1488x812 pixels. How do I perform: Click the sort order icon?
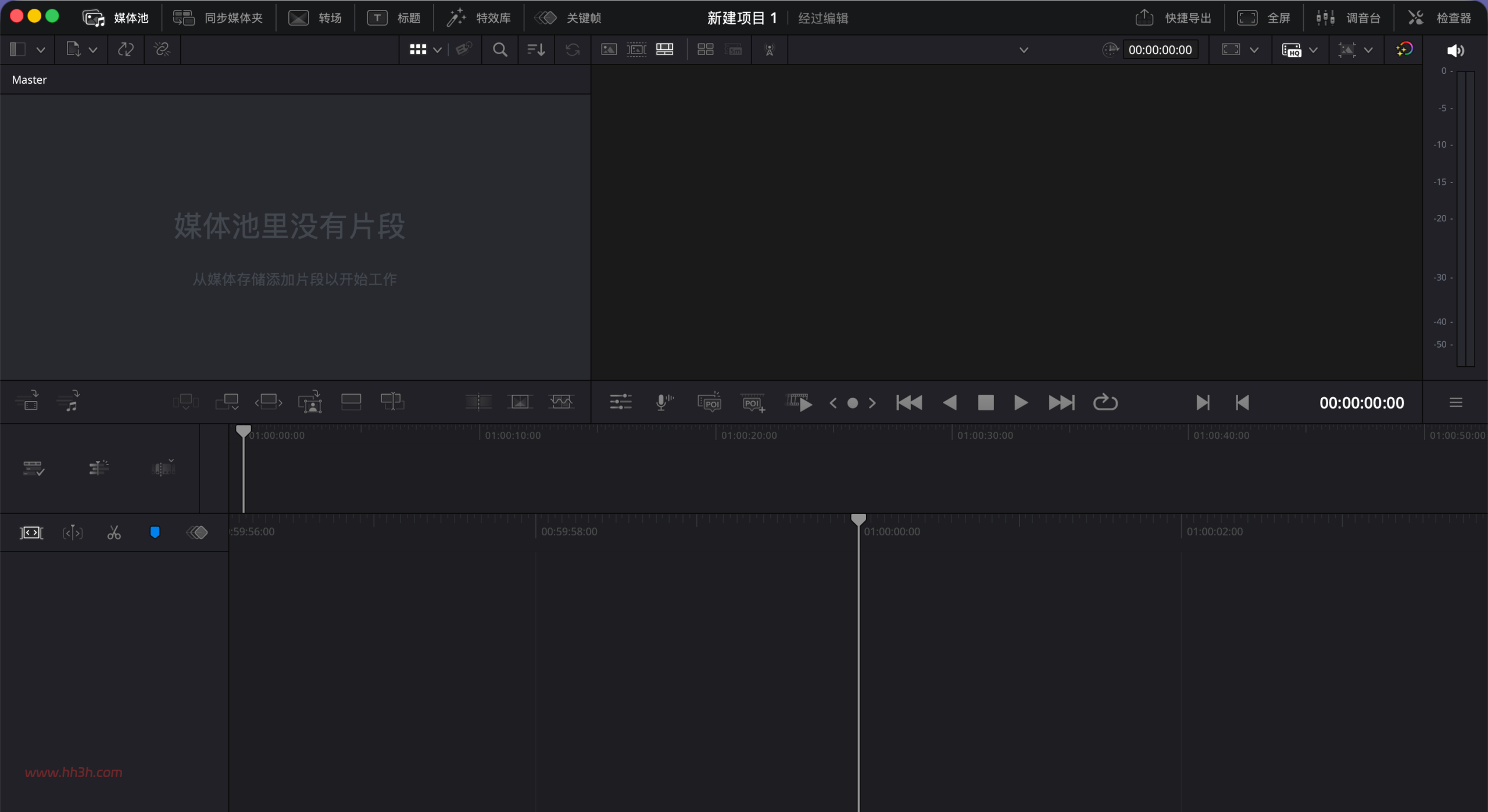536,50
